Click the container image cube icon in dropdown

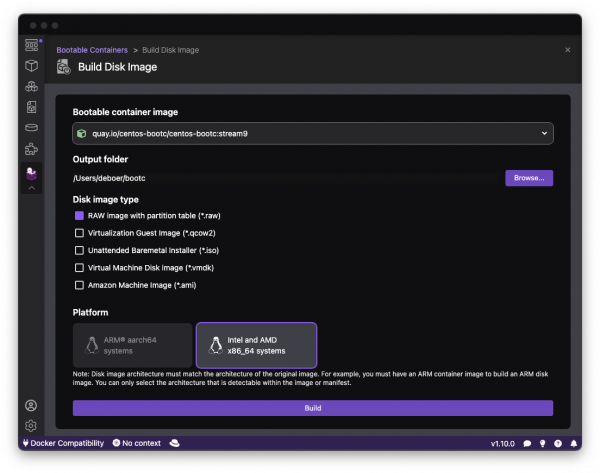point(82,134)
